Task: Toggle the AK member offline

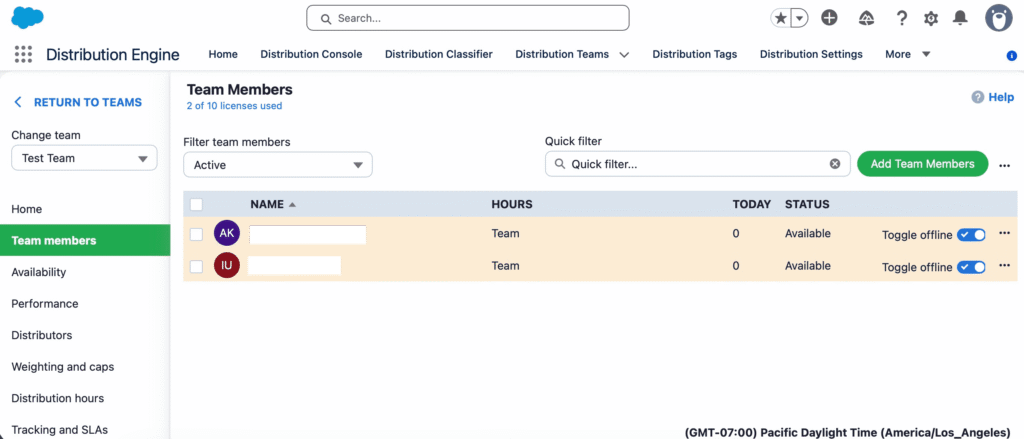Action: (x=971, y=235)
